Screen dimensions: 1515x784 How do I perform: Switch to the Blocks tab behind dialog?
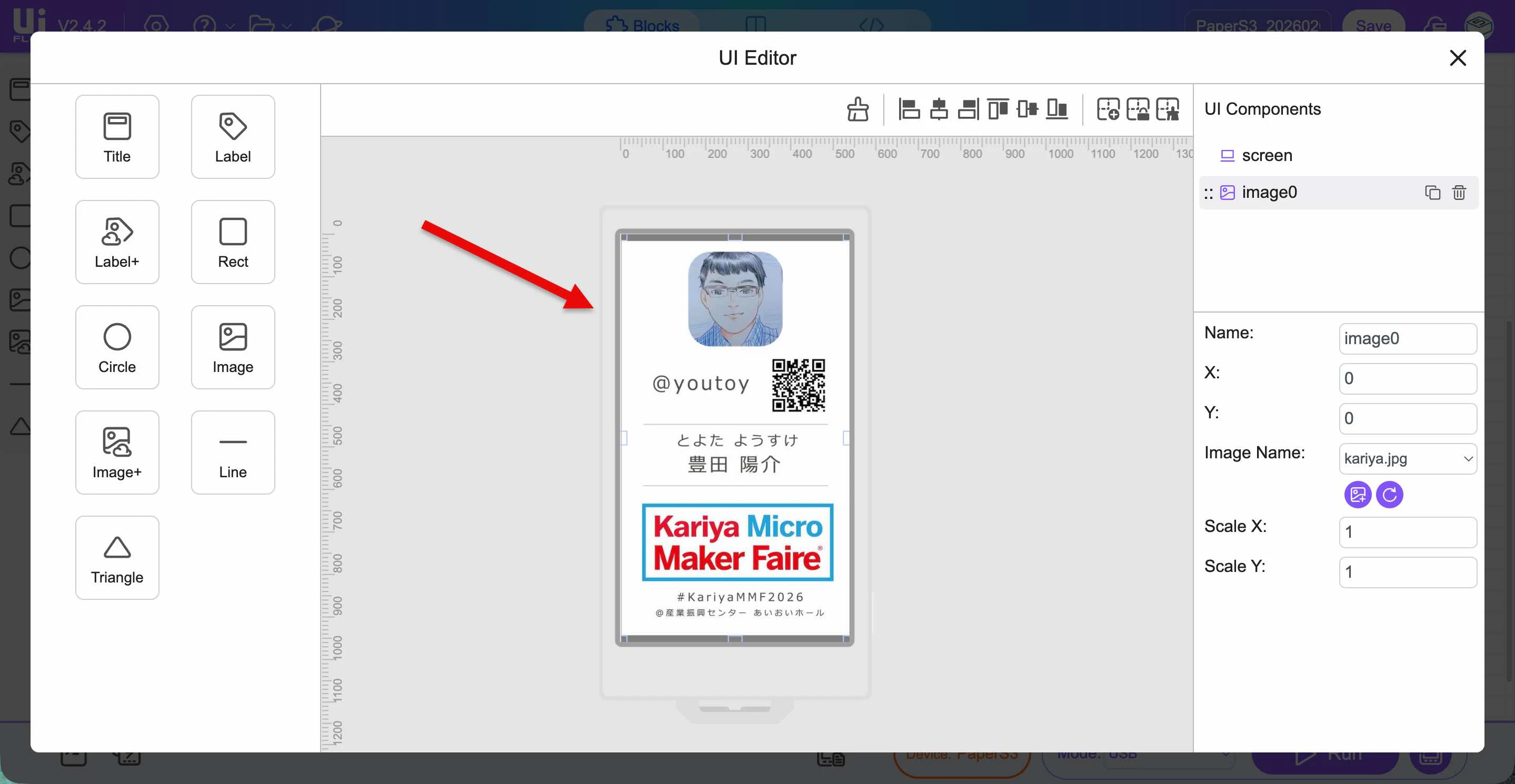coord(642,25)
